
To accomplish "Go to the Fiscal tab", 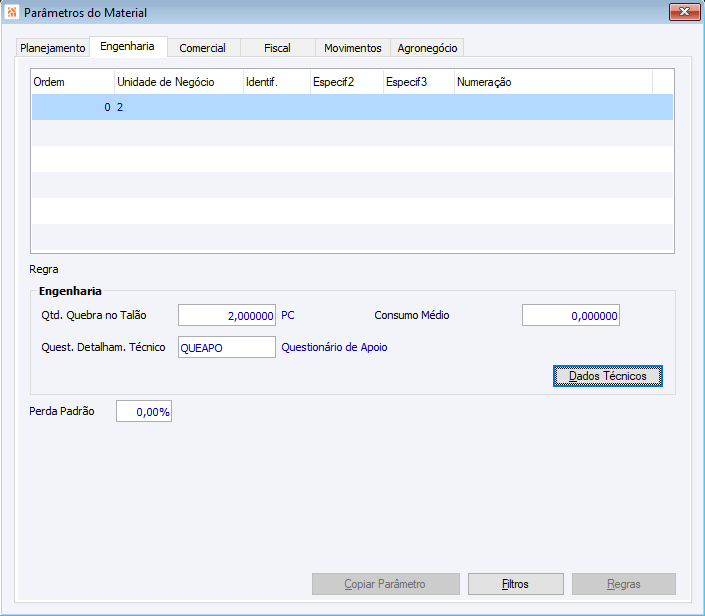I will 277,48.
